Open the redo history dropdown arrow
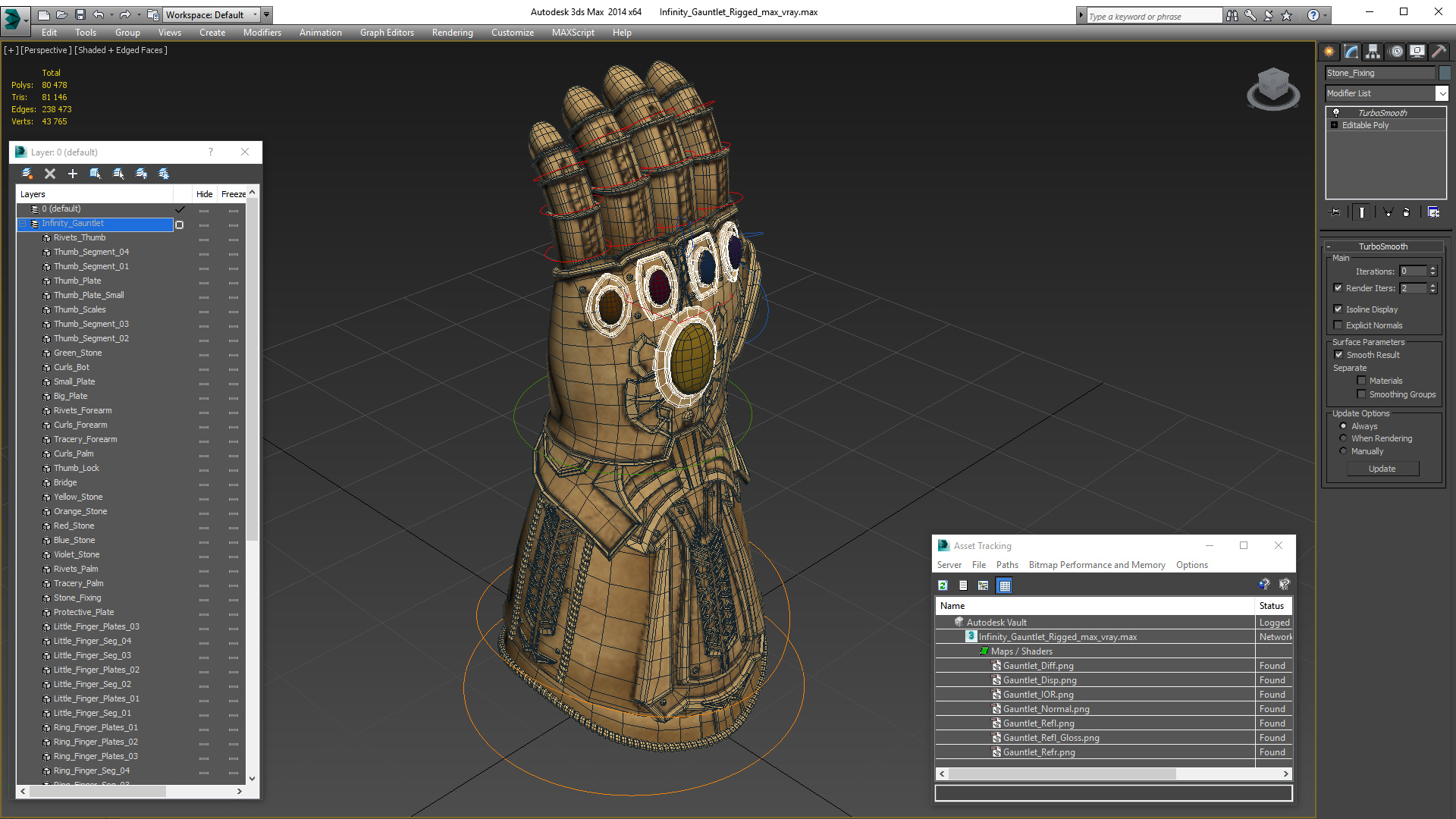Image resolution: width=1456 pixels, height=819 pixels. [x=138, y=14]
